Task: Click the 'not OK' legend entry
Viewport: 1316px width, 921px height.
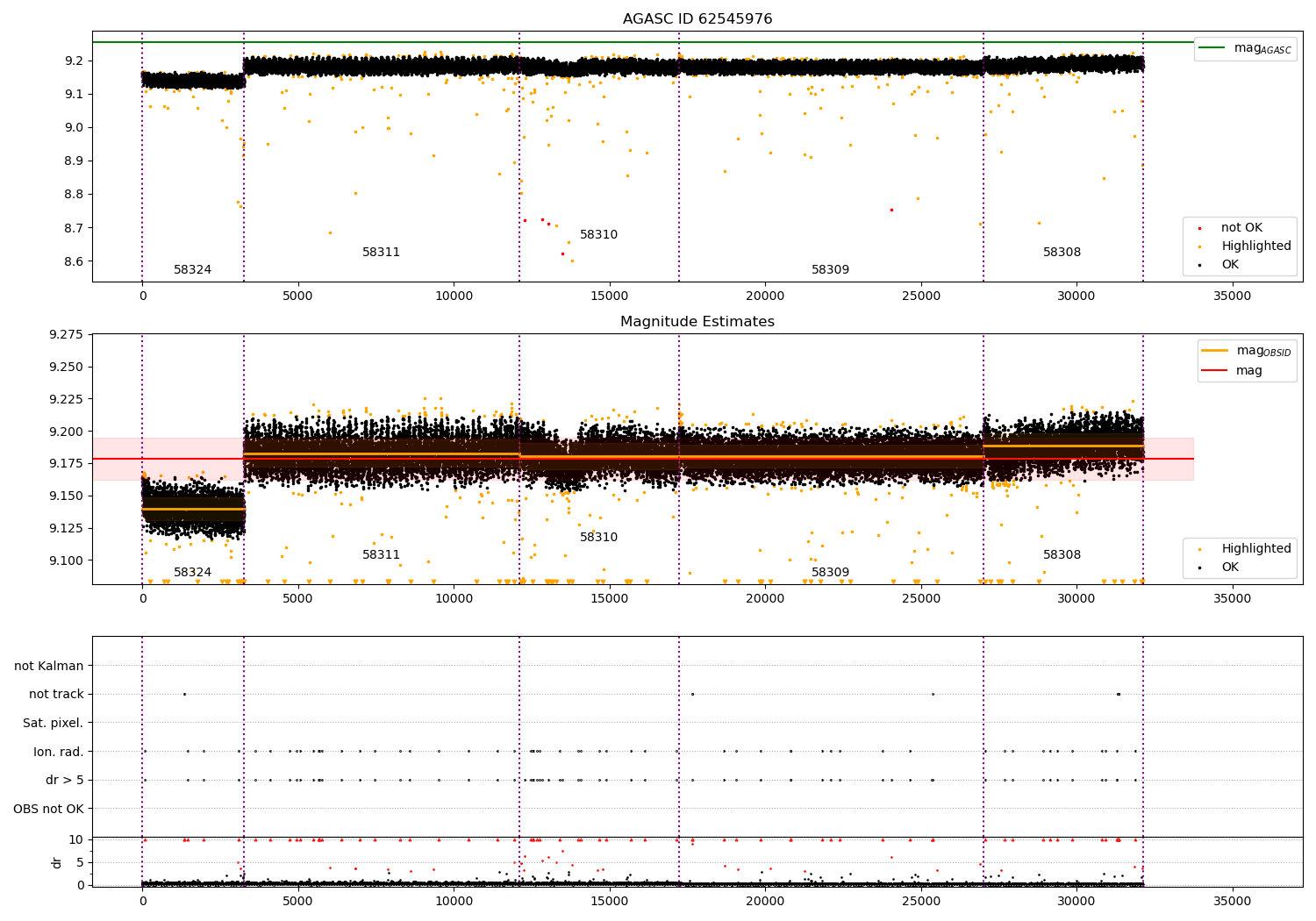Action: pos(1241,228)
